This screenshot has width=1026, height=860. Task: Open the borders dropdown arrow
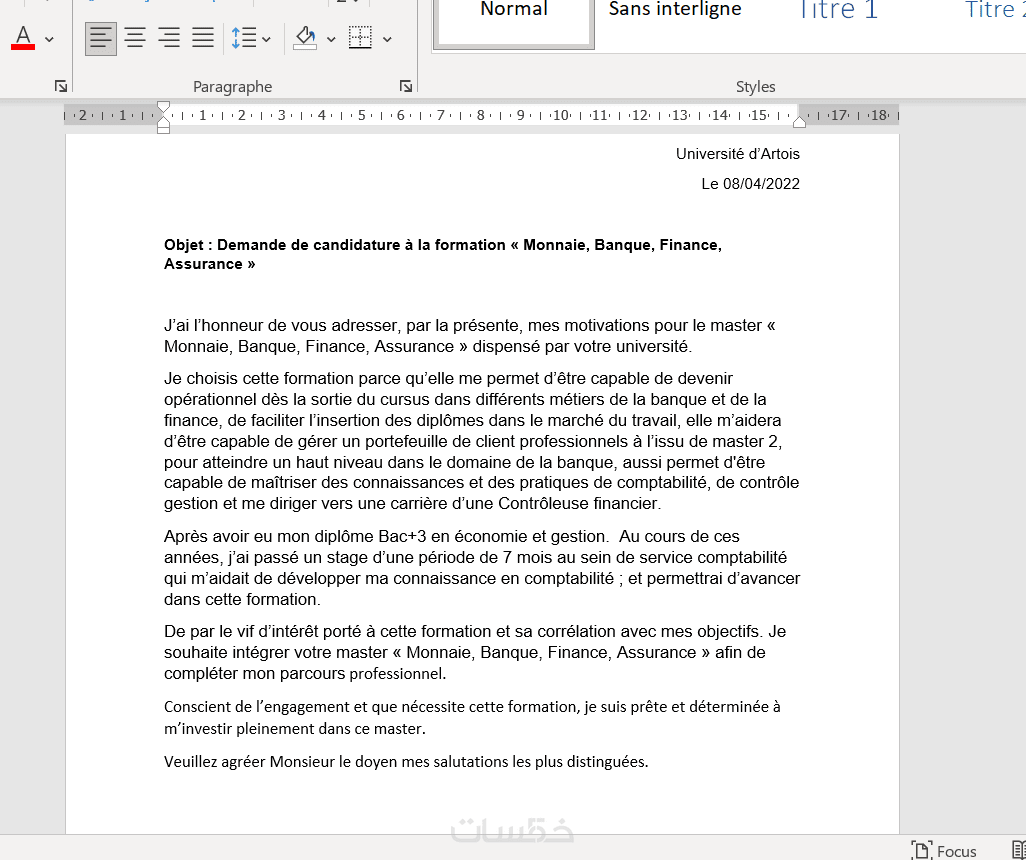(x=387, y=39)
